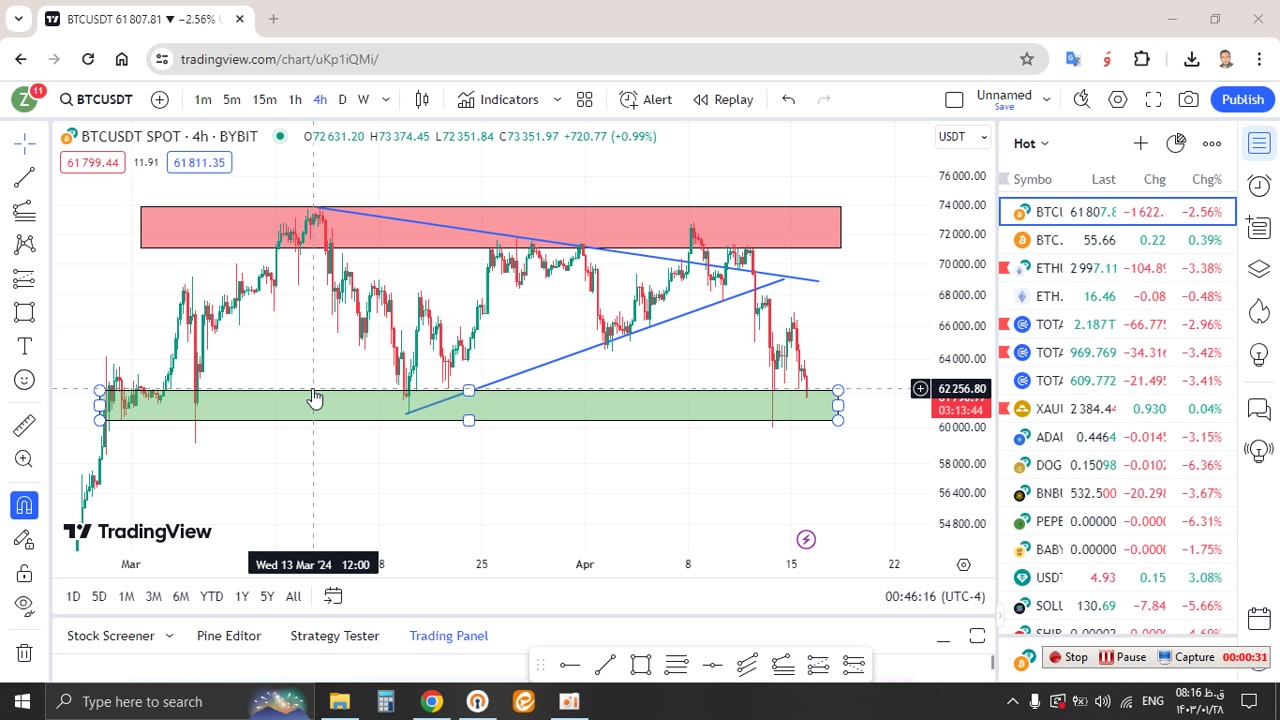Select the ETHUSDT row priced 2997.11
This screenshot has height=720, width=1280.
[x=1118, y=268]
